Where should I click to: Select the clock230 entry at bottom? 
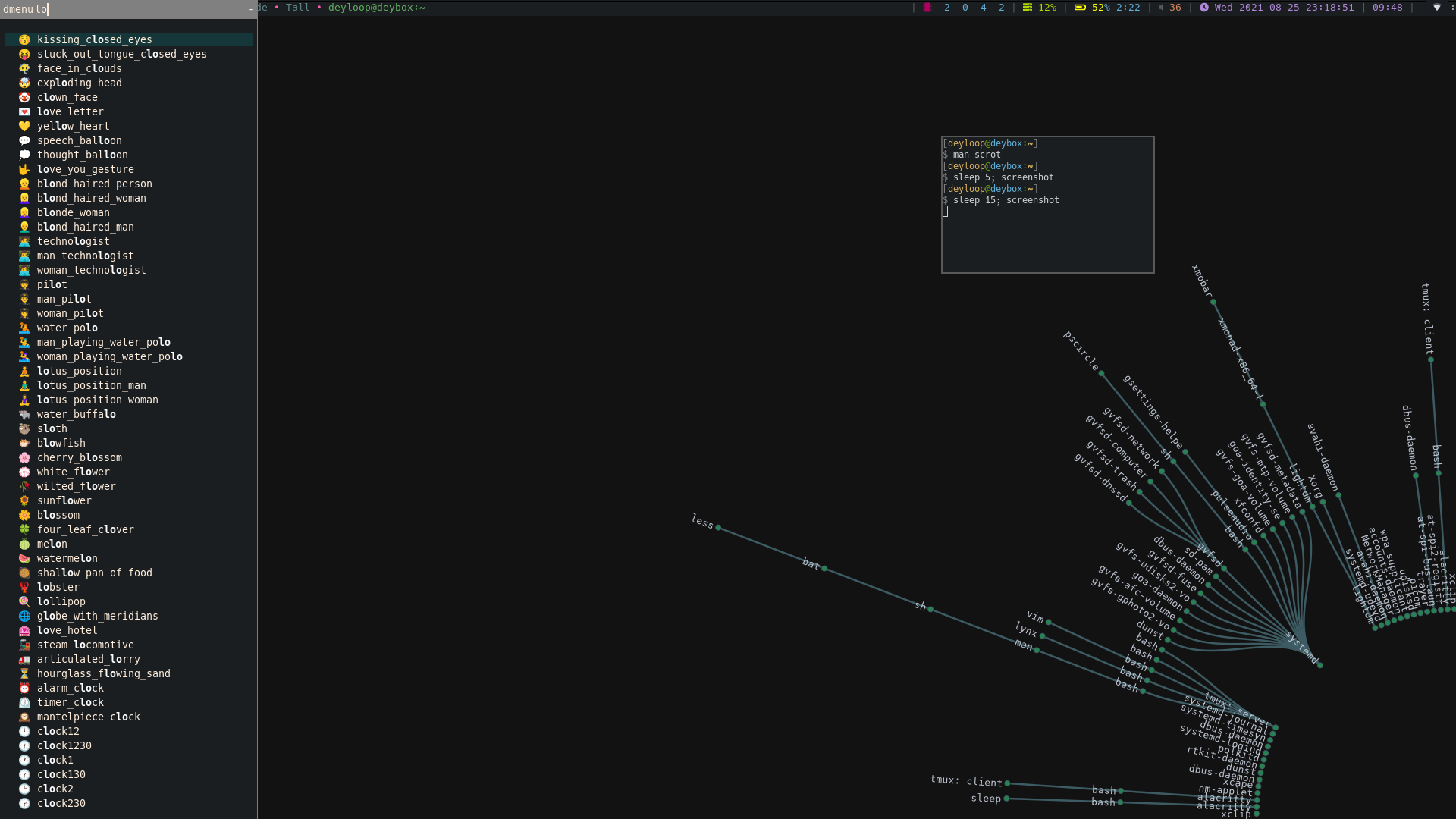click(61, 803)
